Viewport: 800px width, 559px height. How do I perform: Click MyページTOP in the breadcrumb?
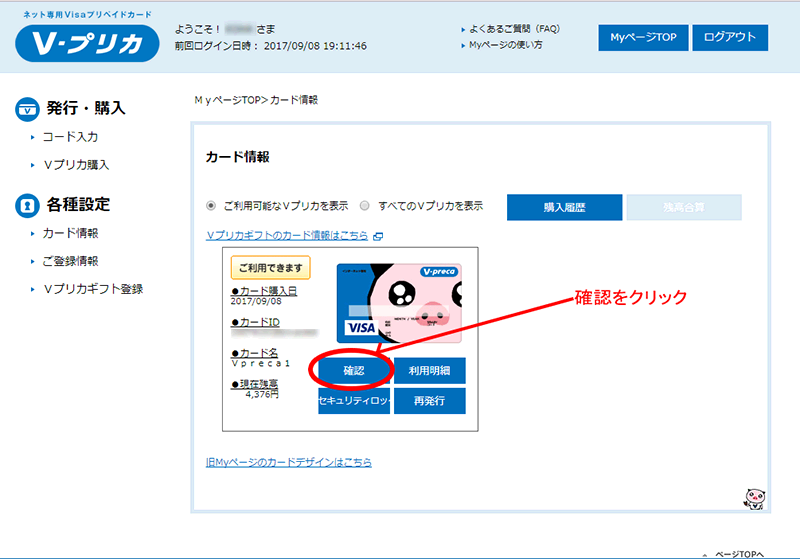pos(227,100)
